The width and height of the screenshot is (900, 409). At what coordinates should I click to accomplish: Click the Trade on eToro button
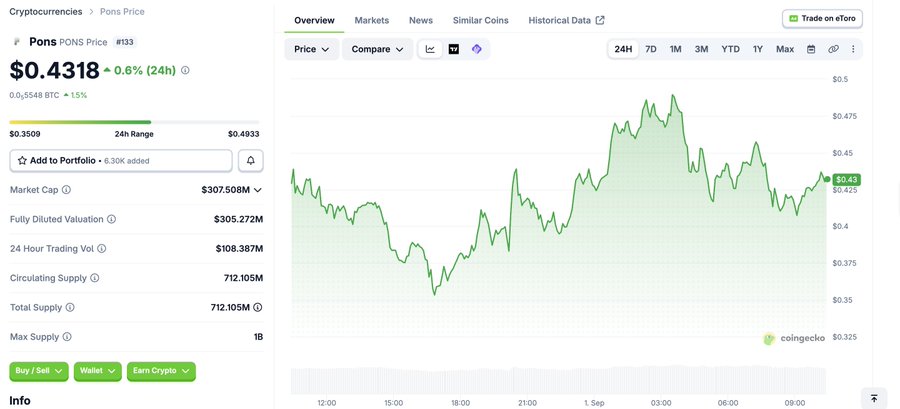click(823, 18)
